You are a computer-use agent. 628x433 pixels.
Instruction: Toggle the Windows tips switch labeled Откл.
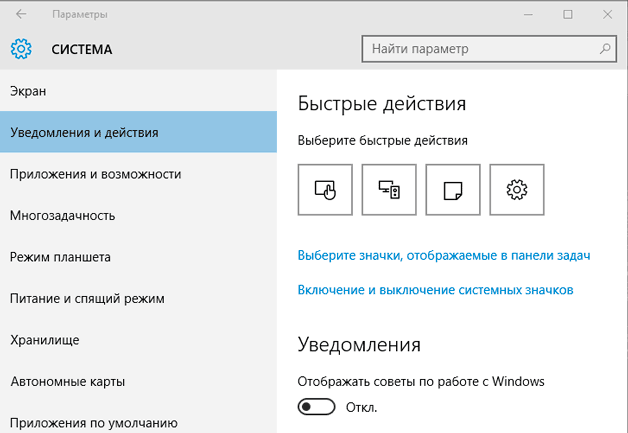point(316,407)
